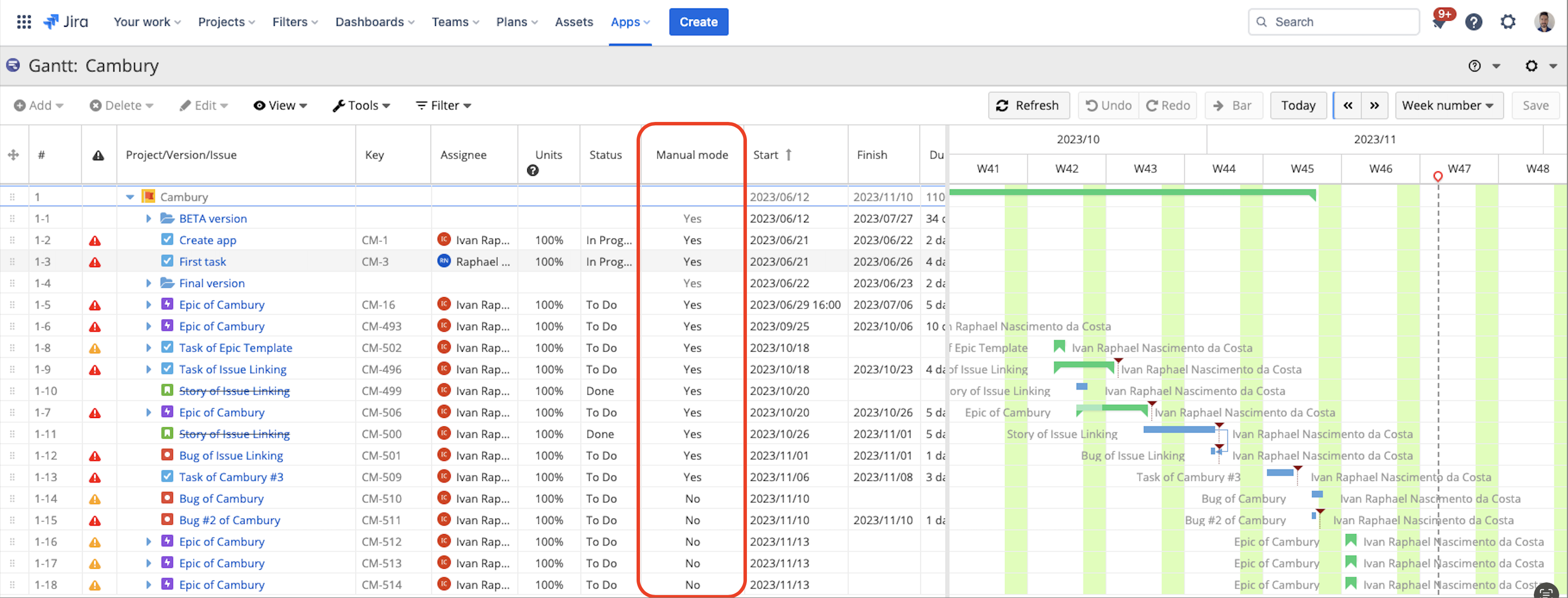Open the help icon in the top navigation
Screen dimensions: 1568x598
pyautogui.click(x=1474, y=21)
